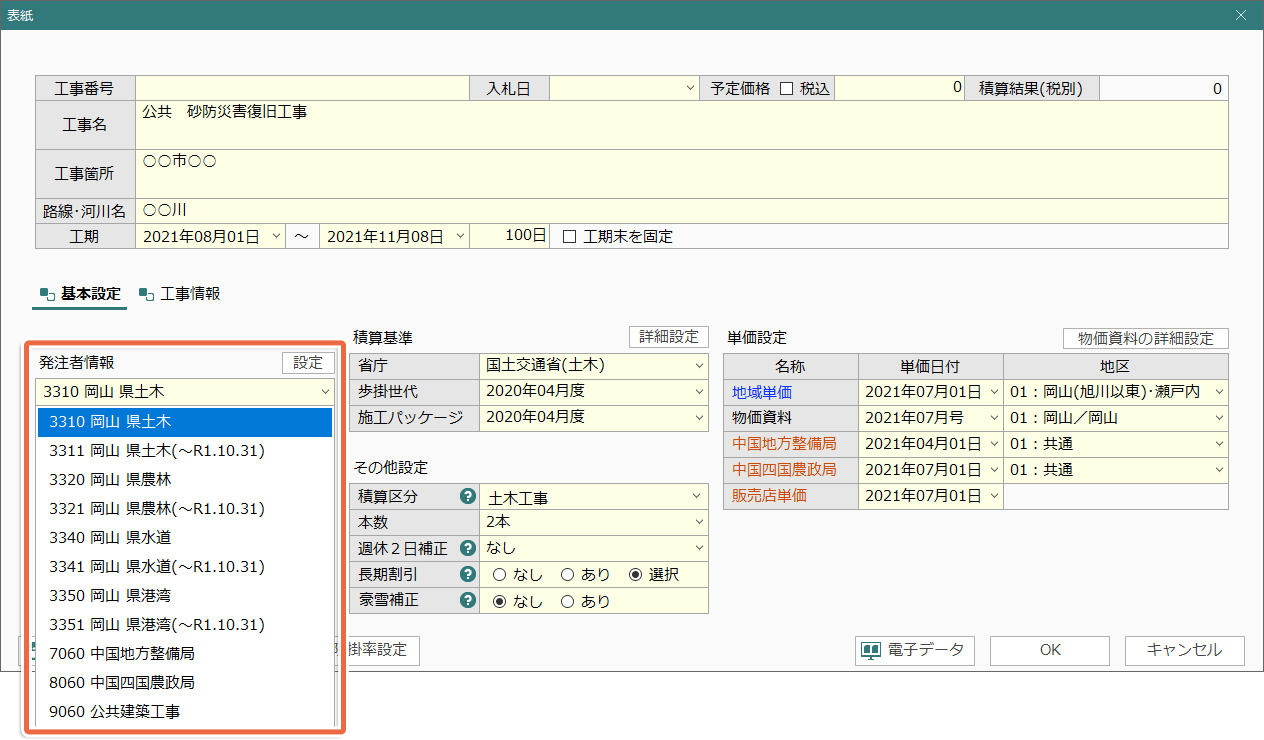The image size is (1264, 740).
Task: Open 中国四国農政局 地区 dropdown
Action: [x=1219, y=470]
